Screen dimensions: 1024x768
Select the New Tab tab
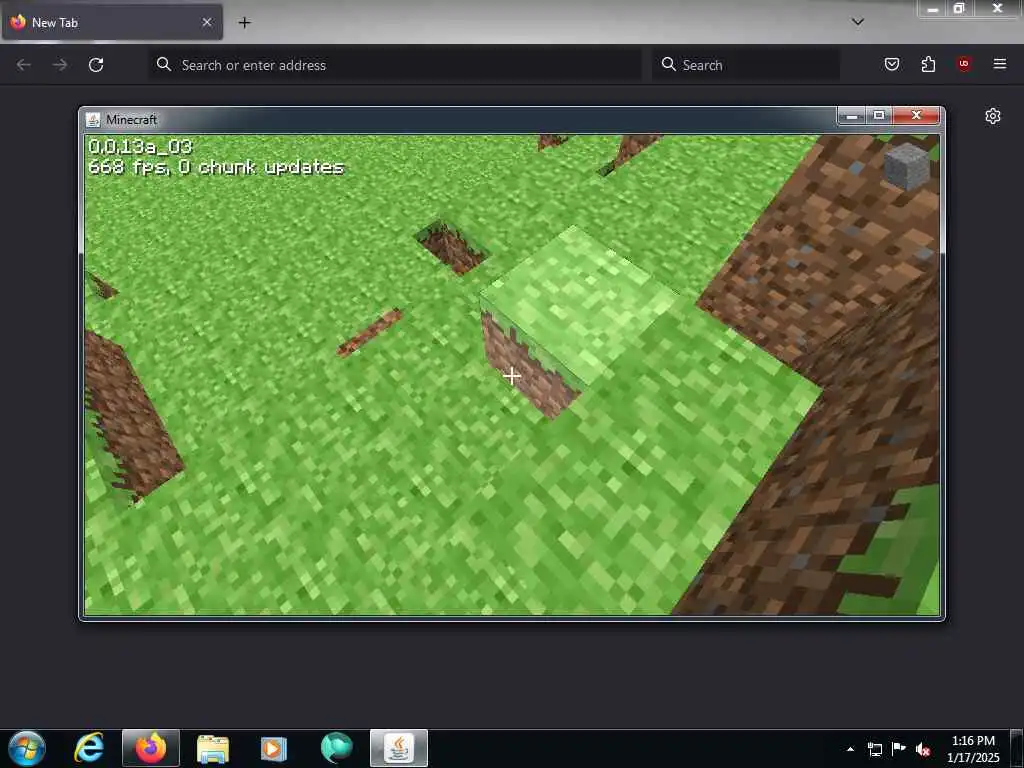point(112,22)
